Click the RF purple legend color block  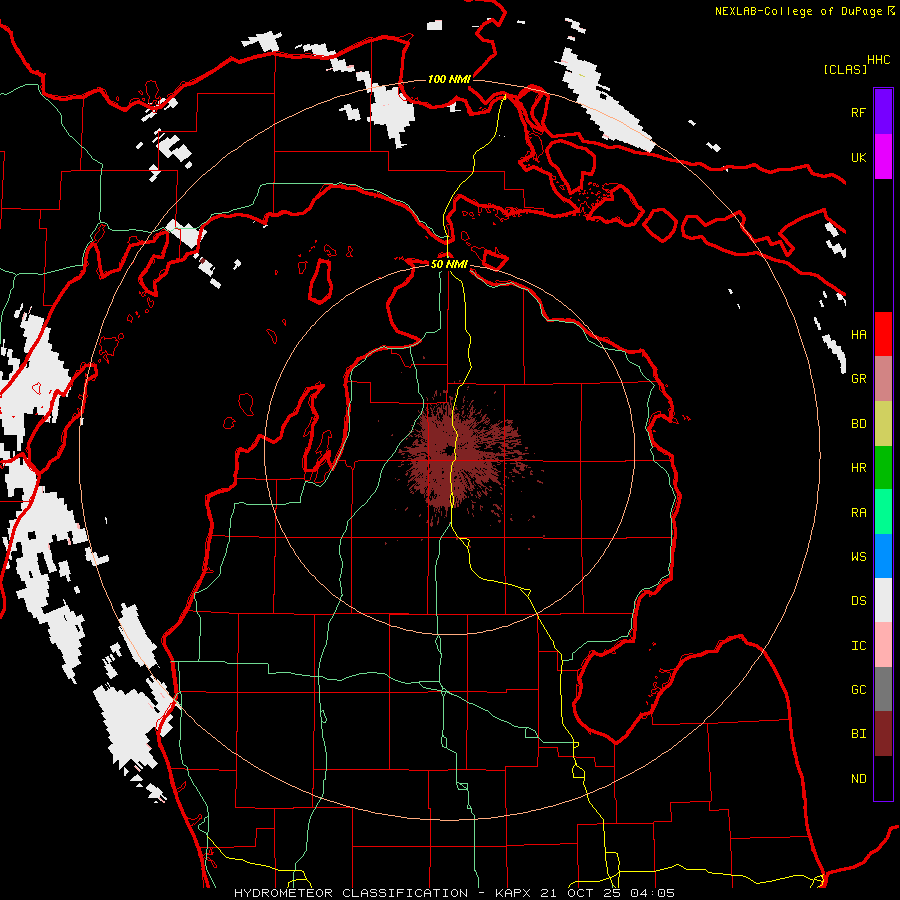click(x=883, y=112)
